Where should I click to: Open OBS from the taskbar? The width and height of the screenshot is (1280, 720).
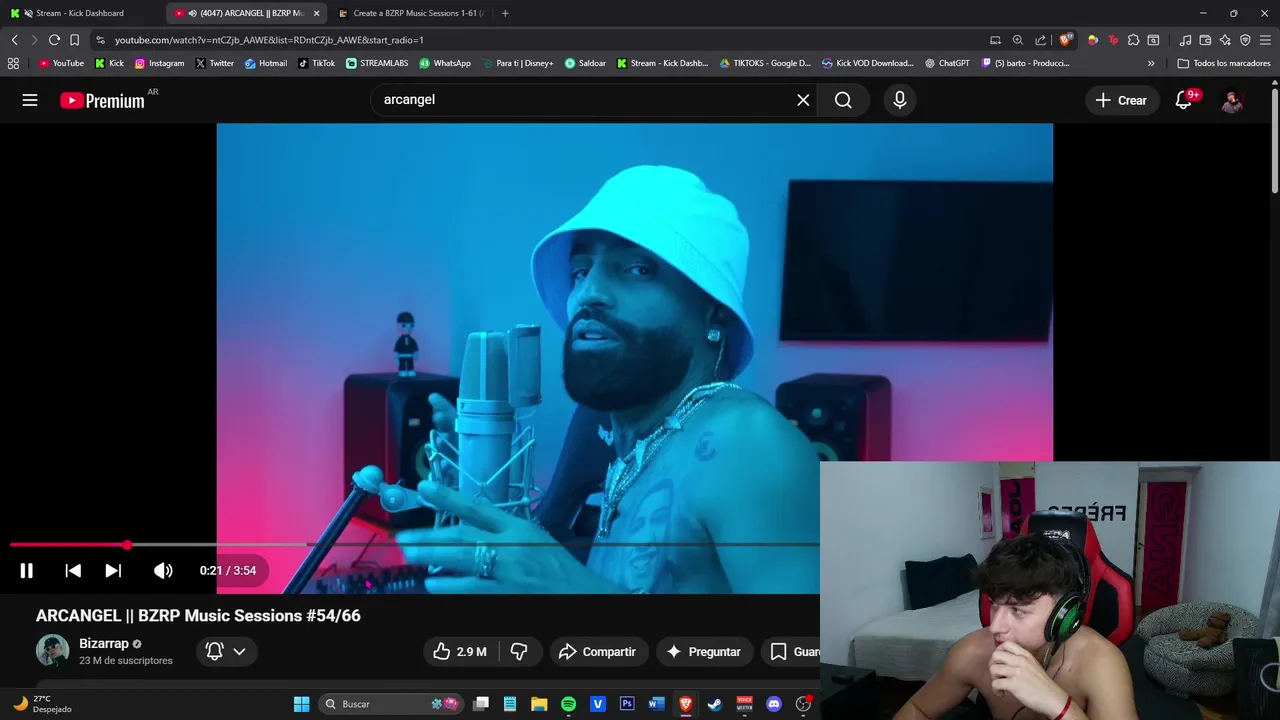tap(803, 704)
